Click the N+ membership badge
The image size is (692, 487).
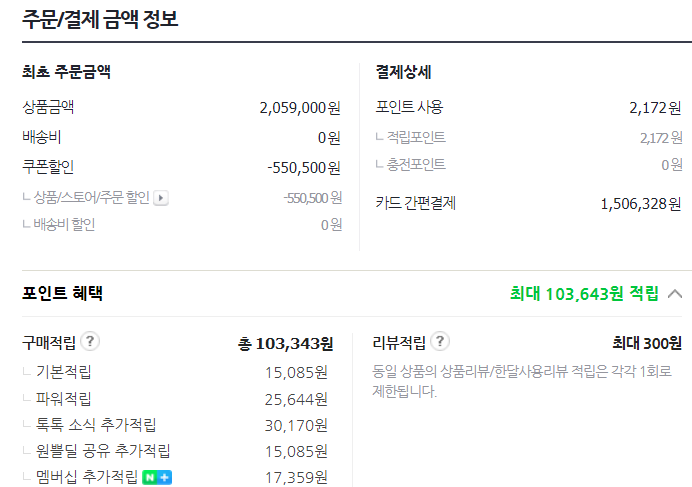click(x=156, y=477)
